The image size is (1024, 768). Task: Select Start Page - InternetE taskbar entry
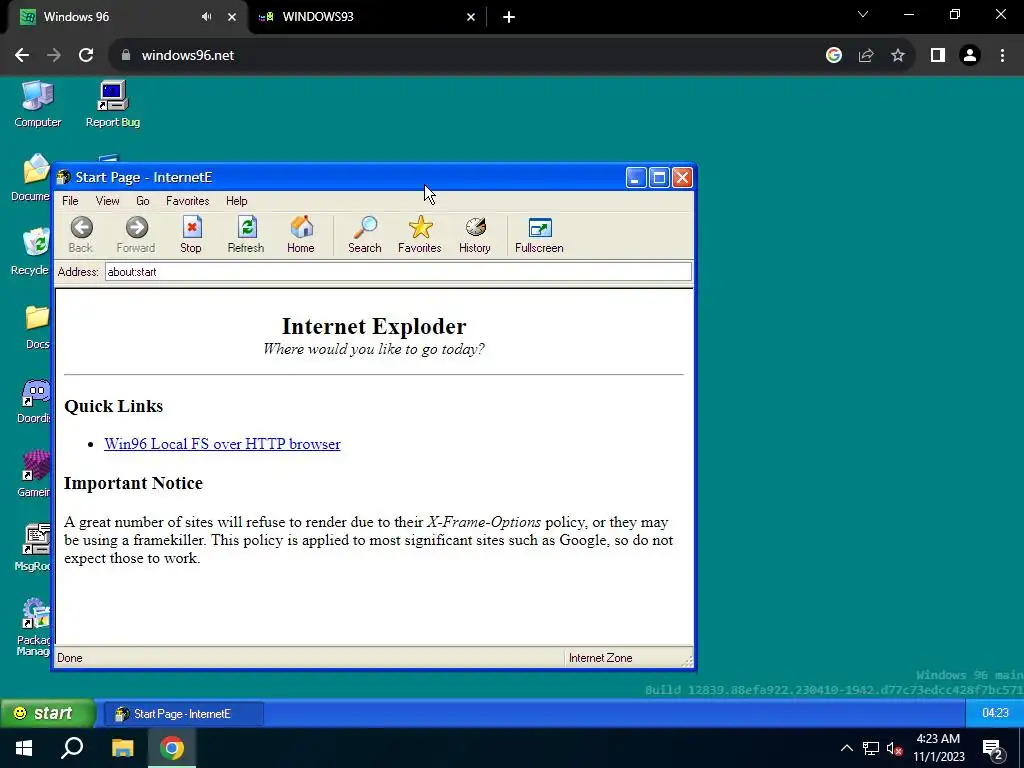coord(183,714)
